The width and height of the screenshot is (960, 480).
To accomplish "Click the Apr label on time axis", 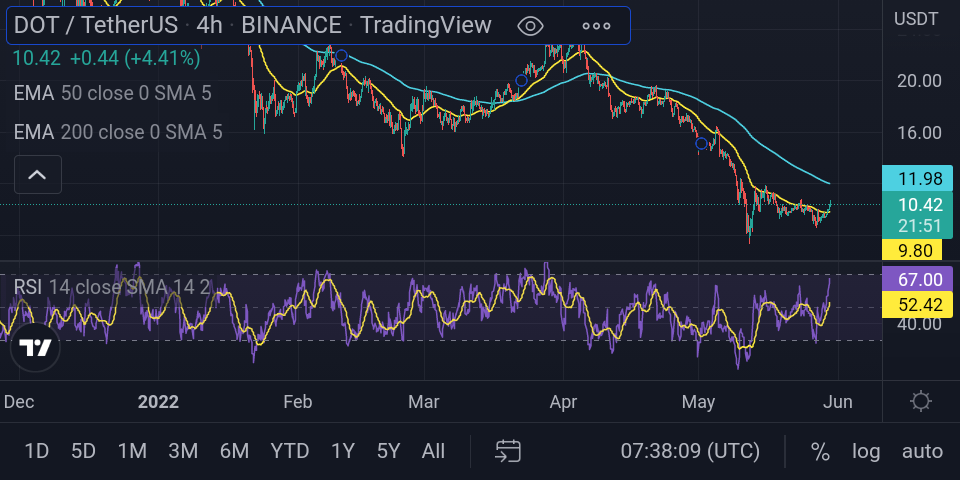I will [x=563, y=402].
